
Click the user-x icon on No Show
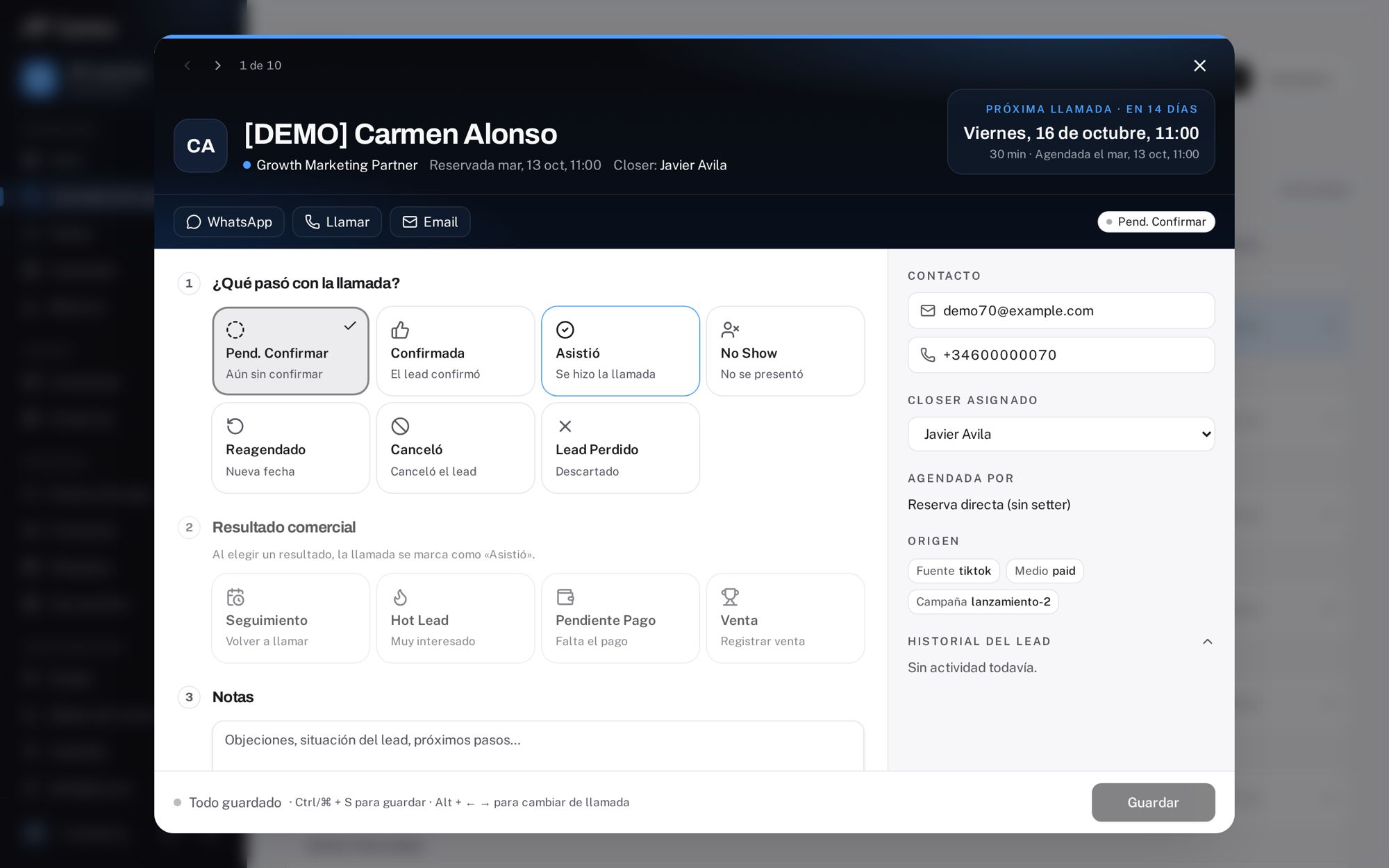730,329
